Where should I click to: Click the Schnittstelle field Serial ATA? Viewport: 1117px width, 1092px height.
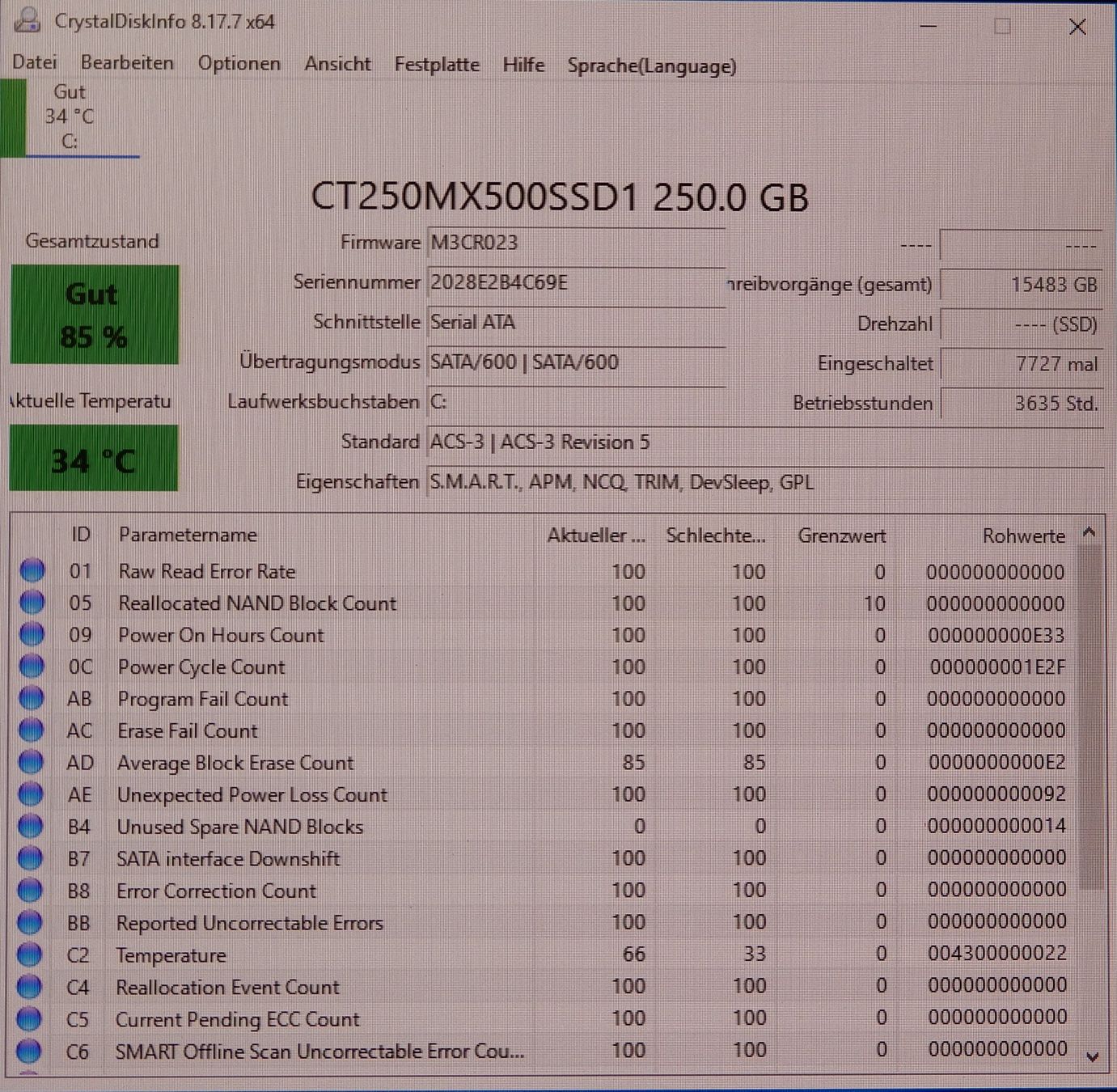click(x=576, y=322)
